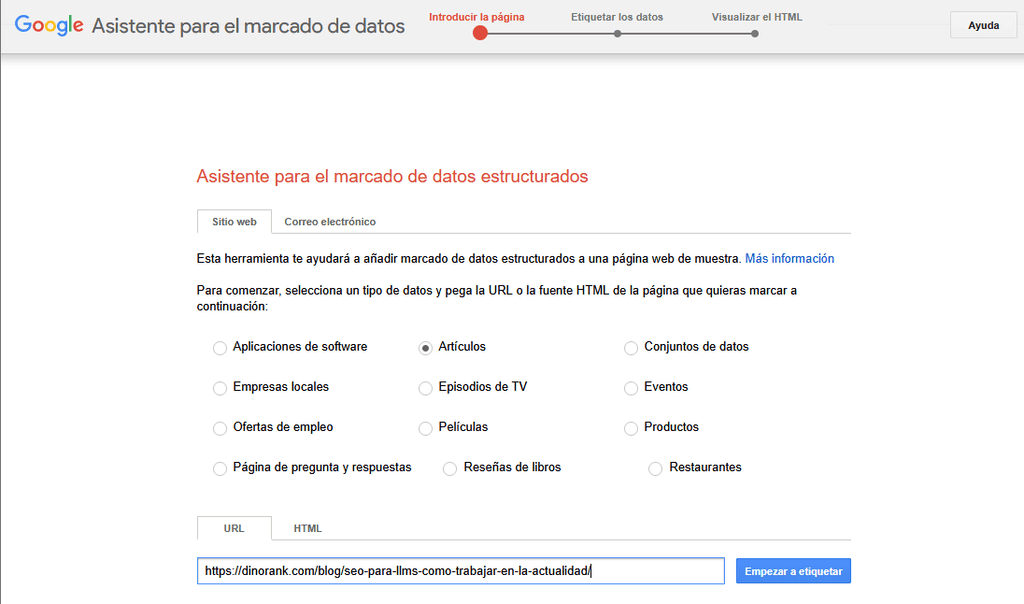Pick the 'Empresas locales' radio button
This screenshot has height=604, width=1024.
pyautogui.click(x=220, y=388)
